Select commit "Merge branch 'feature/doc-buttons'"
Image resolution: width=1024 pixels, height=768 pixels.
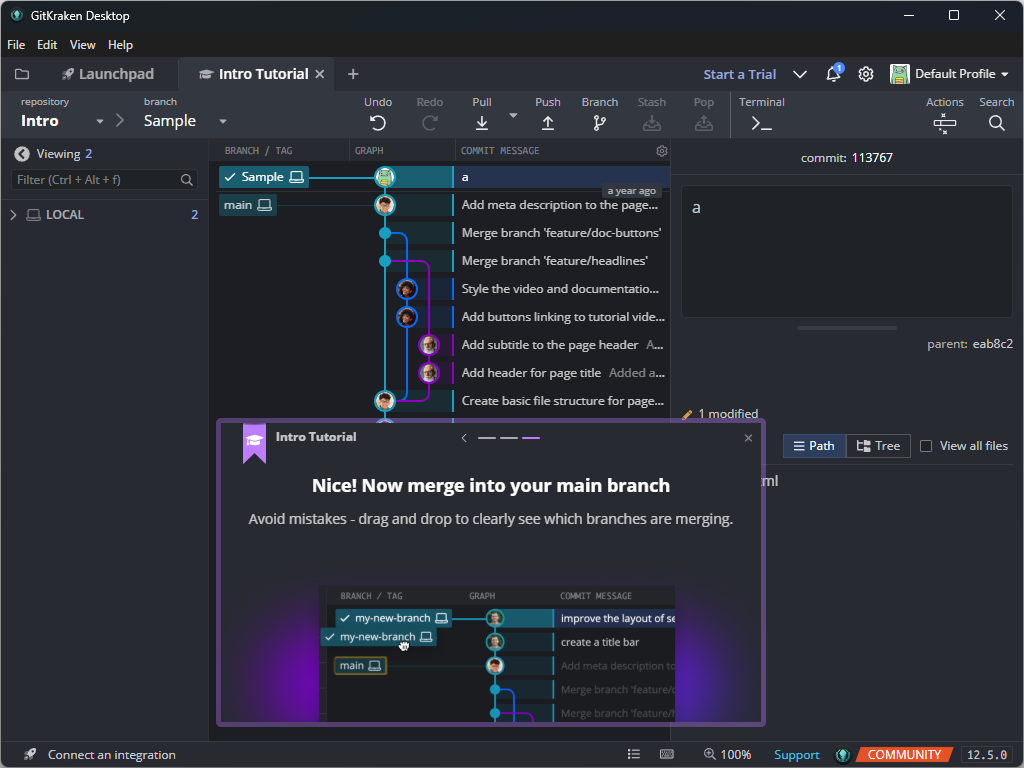pyautogui.click(x=561, y=233)
